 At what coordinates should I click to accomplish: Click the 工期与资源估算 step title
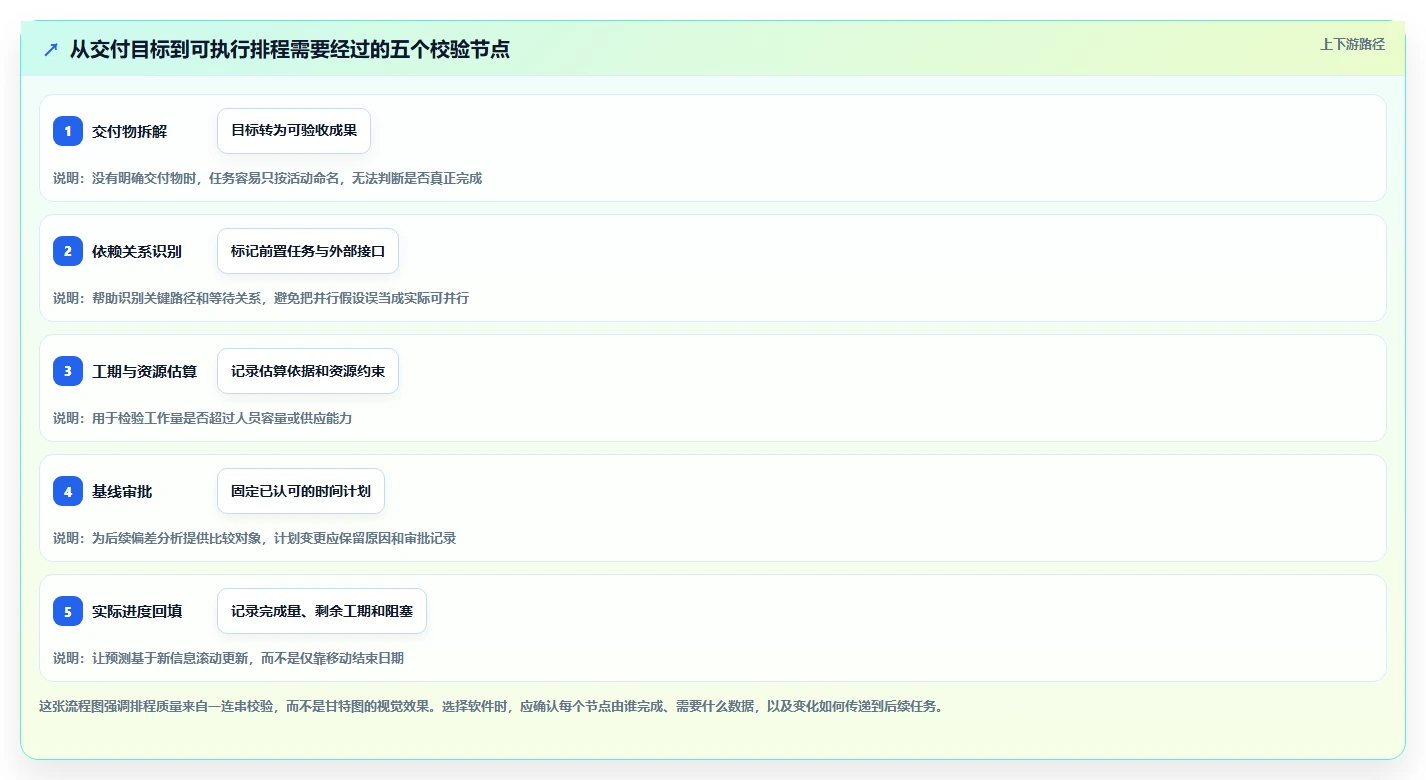(x=144, y=371)
